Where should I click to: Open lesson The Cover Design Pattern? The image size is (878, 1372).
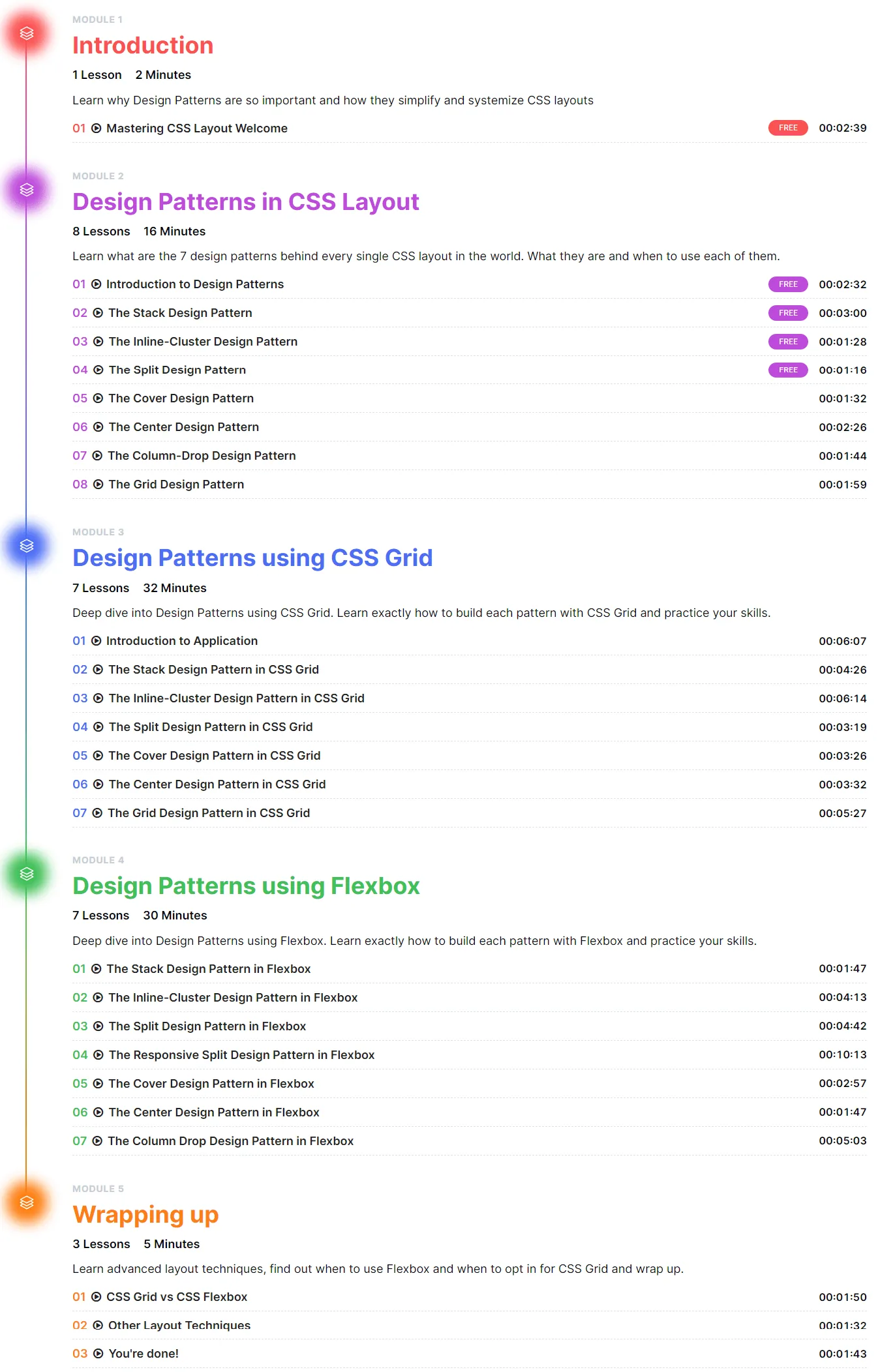181,398
